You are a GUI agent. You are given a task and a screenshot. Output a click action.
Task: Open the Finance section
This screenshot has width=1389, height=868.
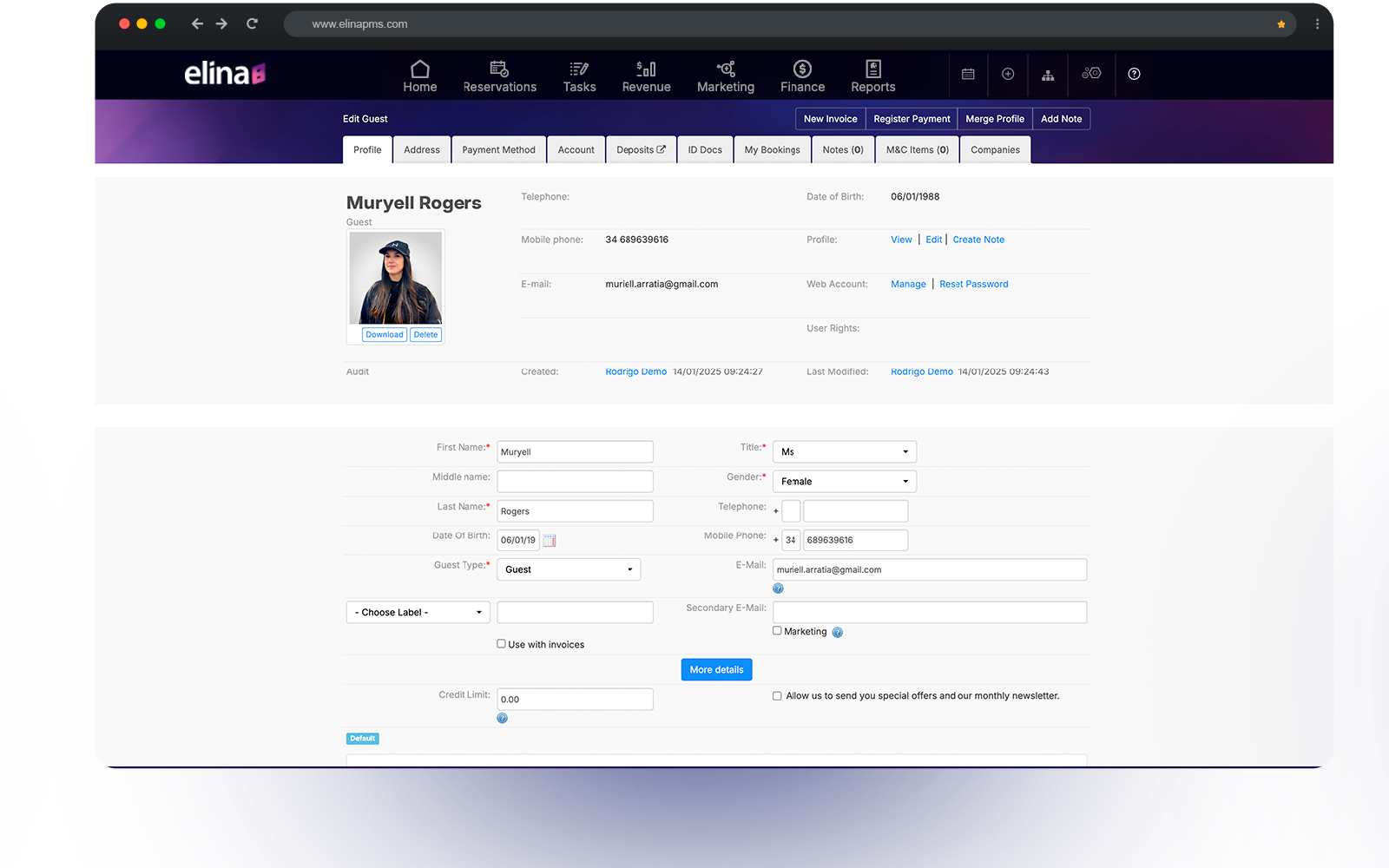(803, 76)
